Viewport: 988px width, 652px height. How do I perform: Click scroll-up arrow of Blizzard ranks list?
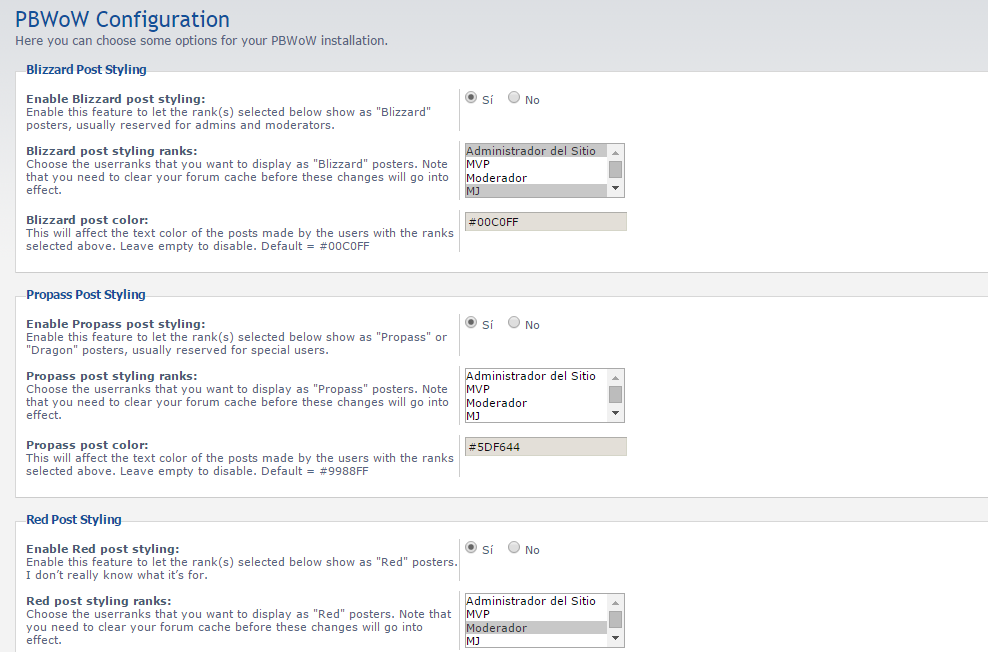click(616, 152)
